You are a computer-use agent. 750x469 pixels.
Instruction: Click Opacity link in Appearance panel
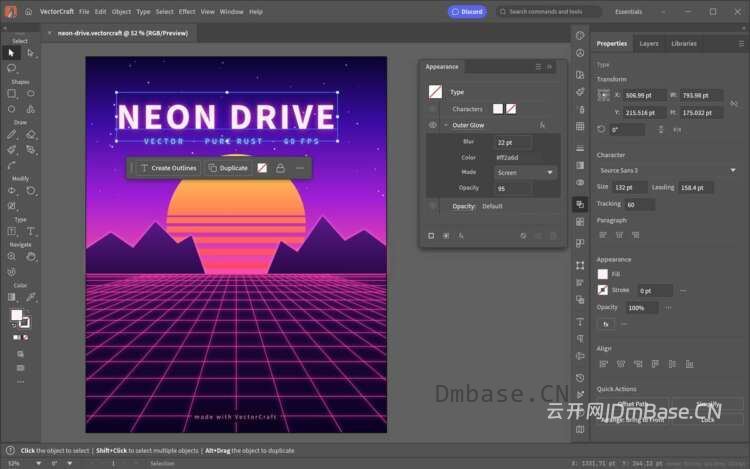463,206
